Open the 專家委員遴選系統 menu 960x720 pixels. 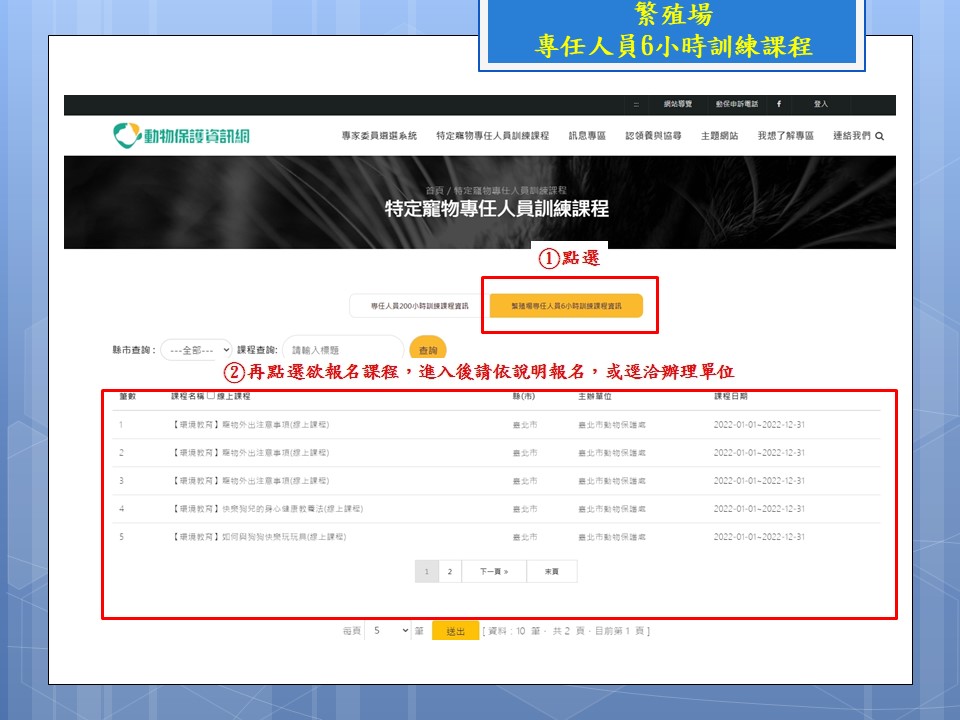pos(379,135)
